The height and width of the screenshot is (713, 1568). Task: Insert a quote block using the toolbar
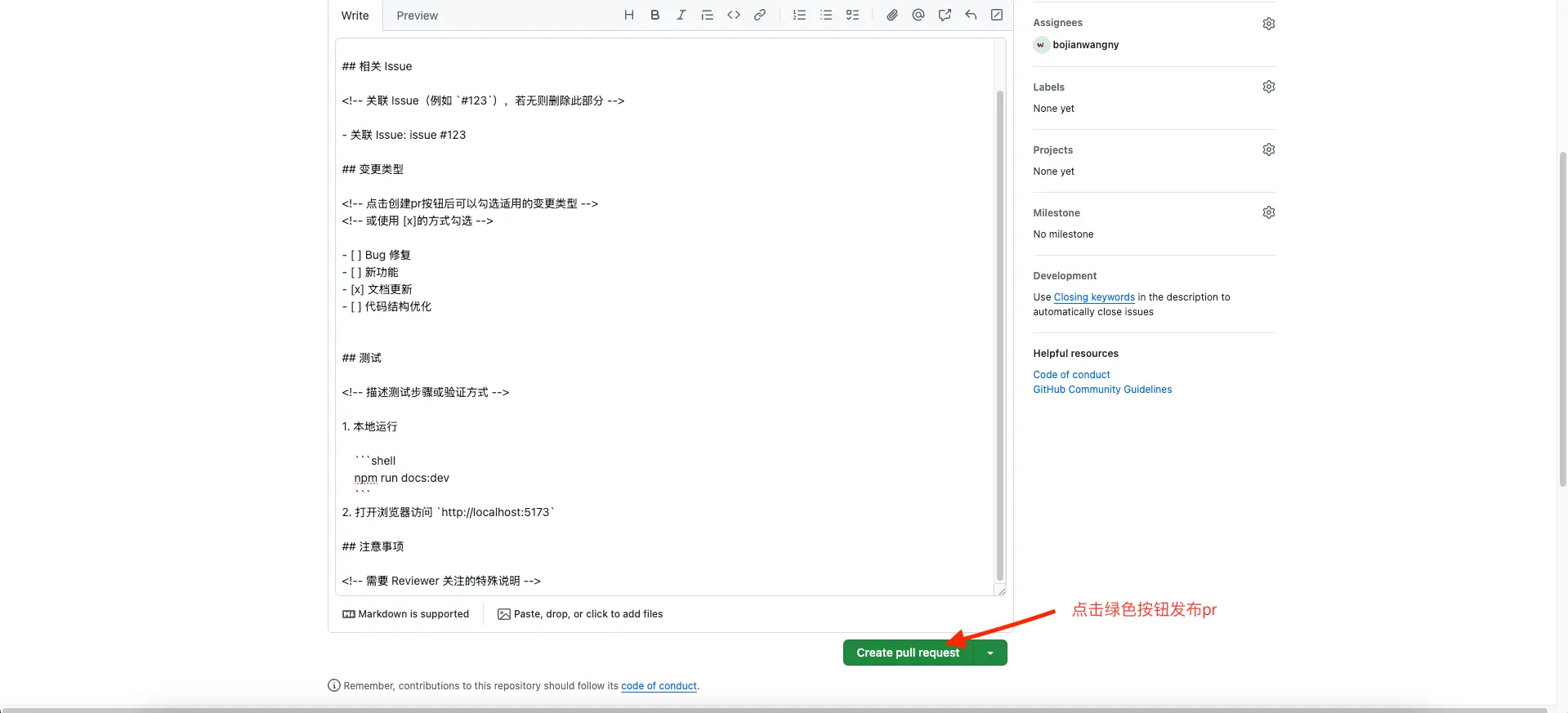pos(708,15)
